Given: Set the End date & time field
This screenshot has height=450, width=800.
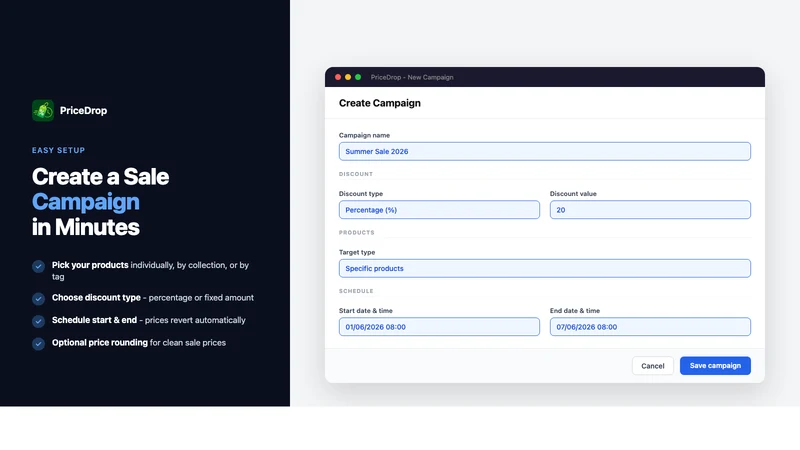Looking at the screenshot, I should click(x=650, y=327).
